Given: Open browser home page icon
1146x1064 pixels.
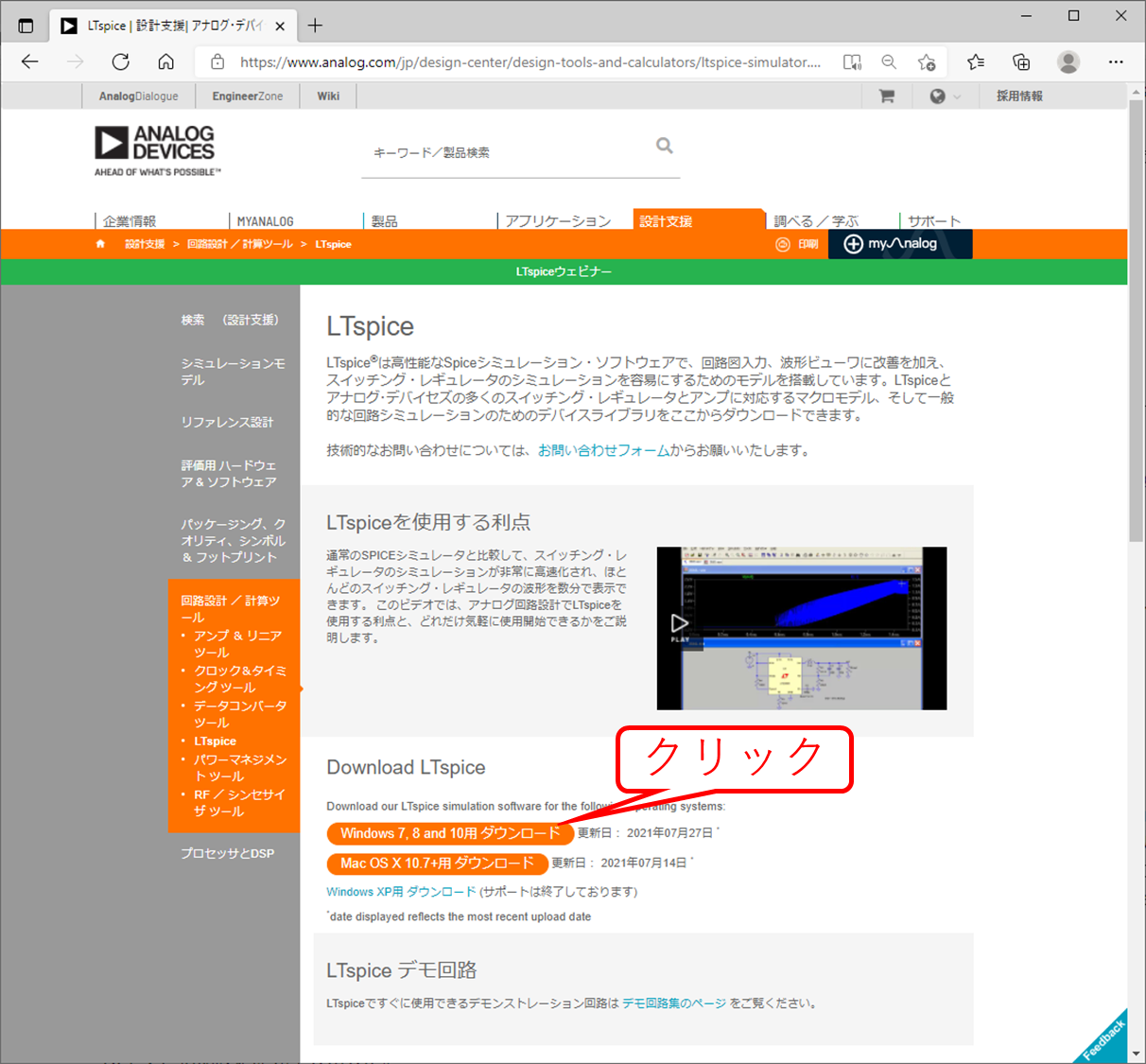Looking at the screenshot, I should click(x=165, y=62).
